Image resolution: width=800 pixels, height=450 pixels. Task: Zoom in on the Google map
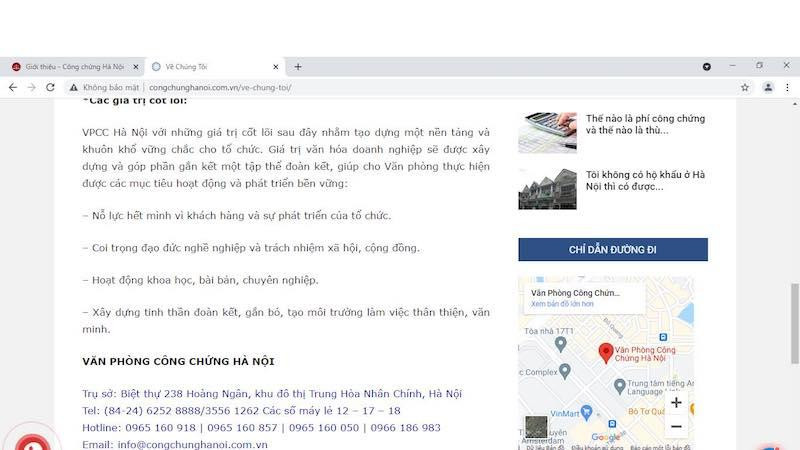click(x=676, y=403)
